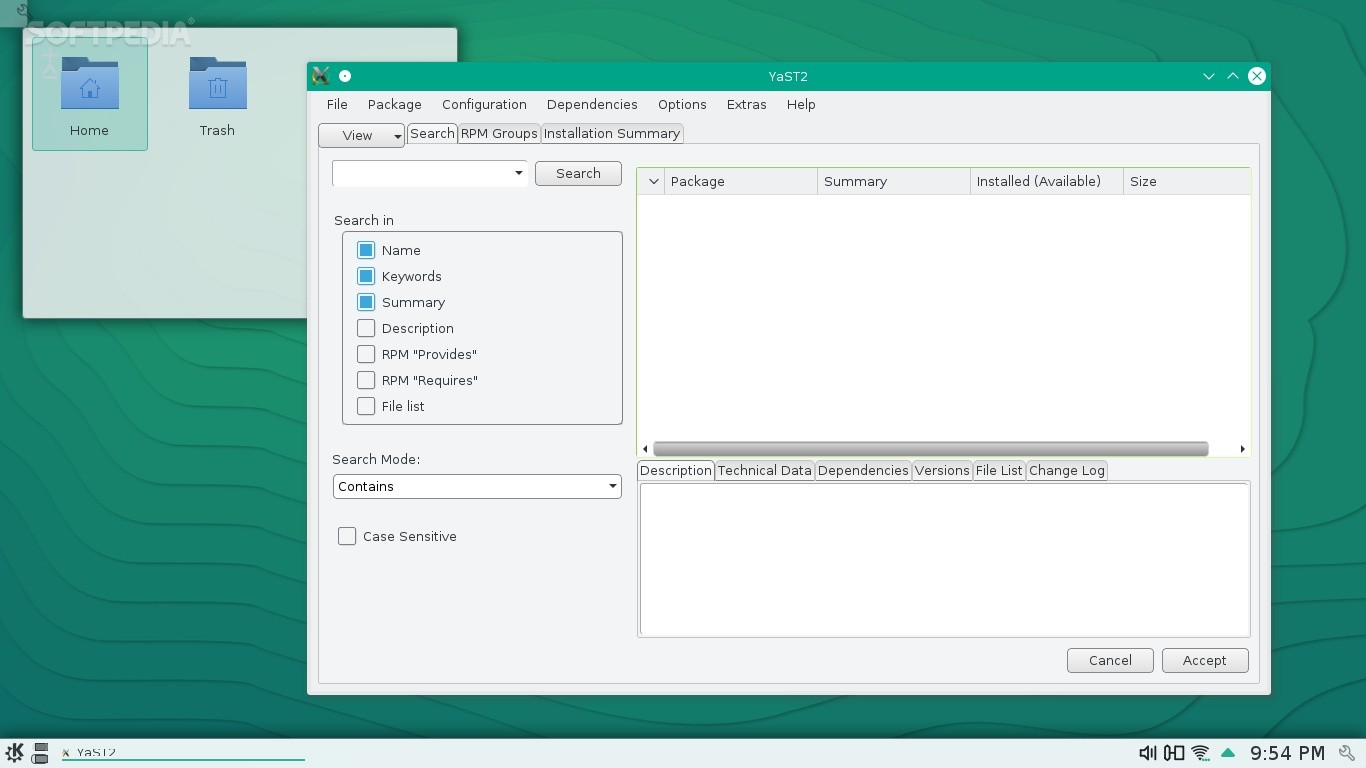Click the status column header chevron
Screen dimensions: 1366x768
(x=653, y=181)
